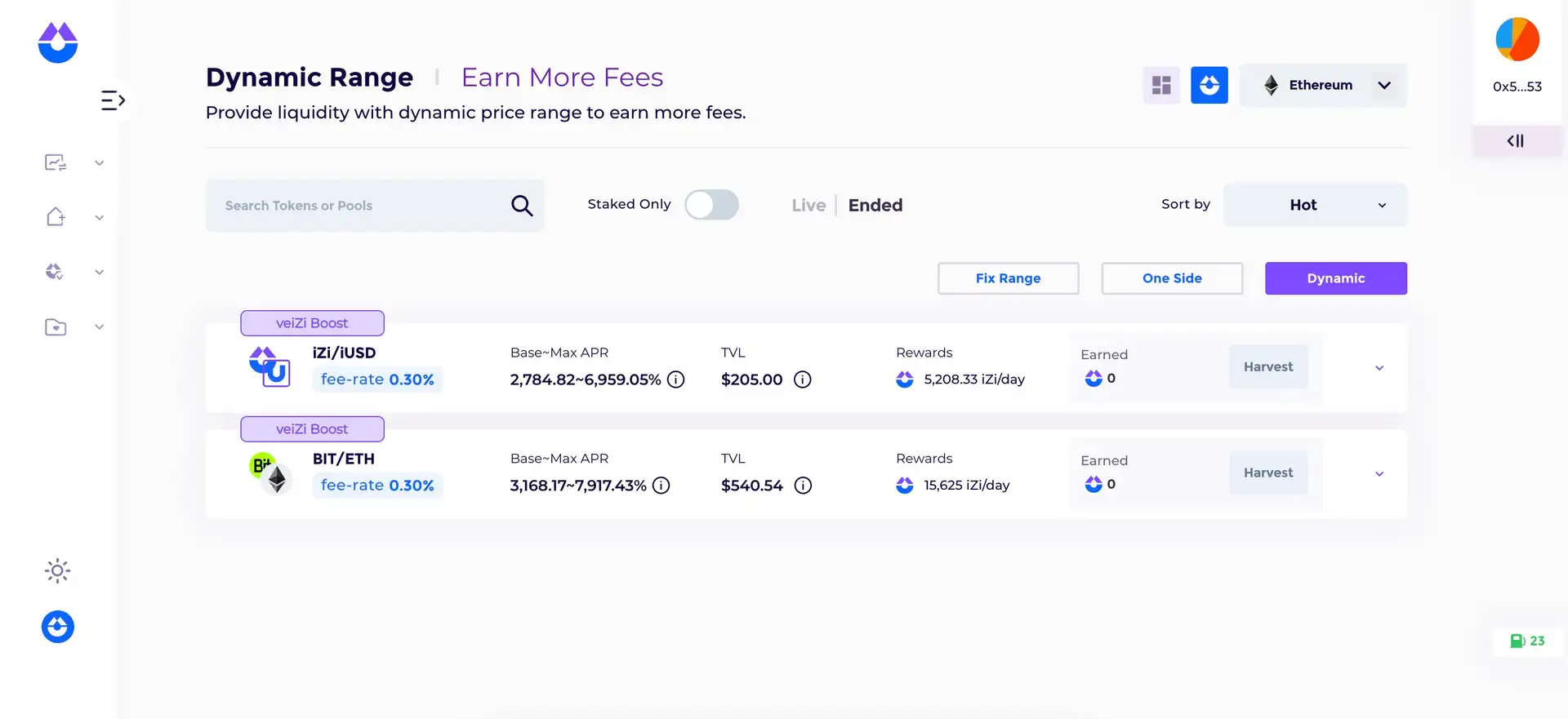
Task: Expand the sidebar with the menu arrow icon
Action: [113, 100]
